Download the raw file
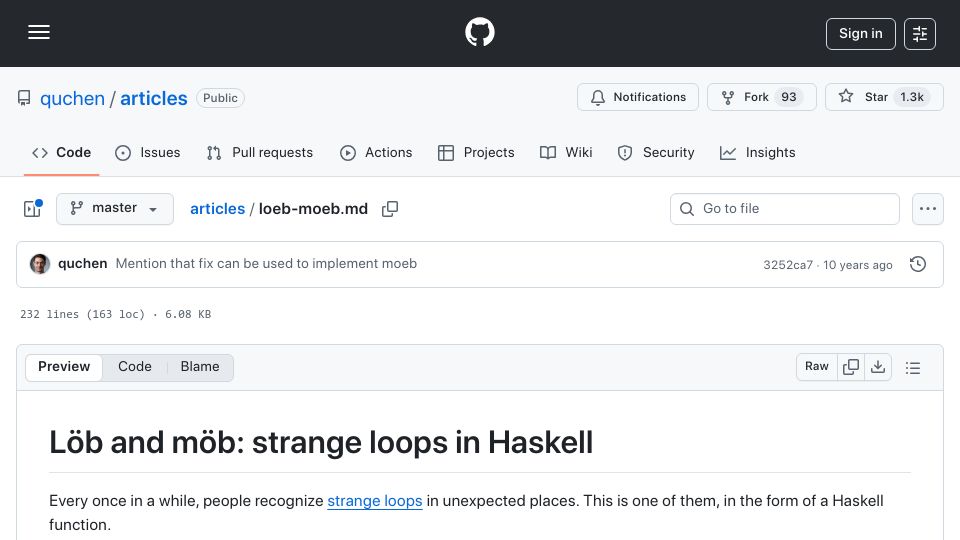This screenshot has height=540, width=960. 878,366
